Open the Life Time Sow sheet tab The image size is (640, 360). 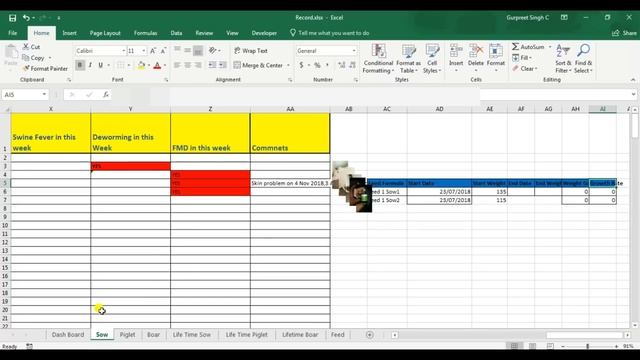192,335
